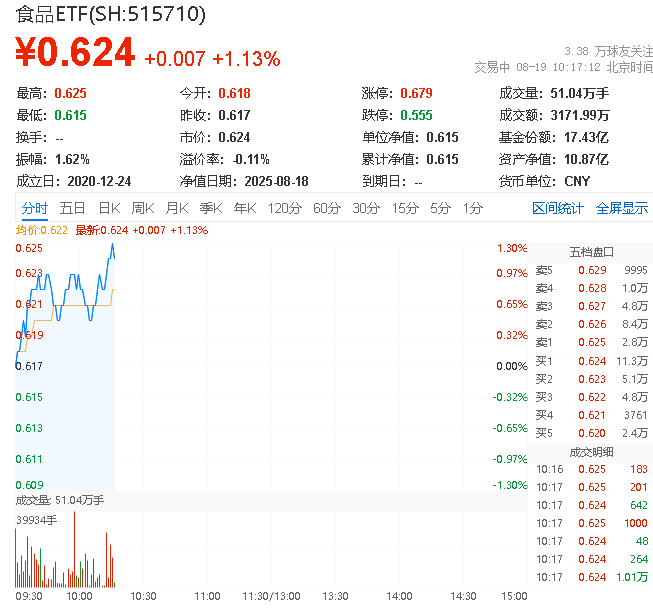Image resolution: width=653 pixels, height=615 pixels.
Task: Click the current price ¥0.624
Action: (75, 52)
